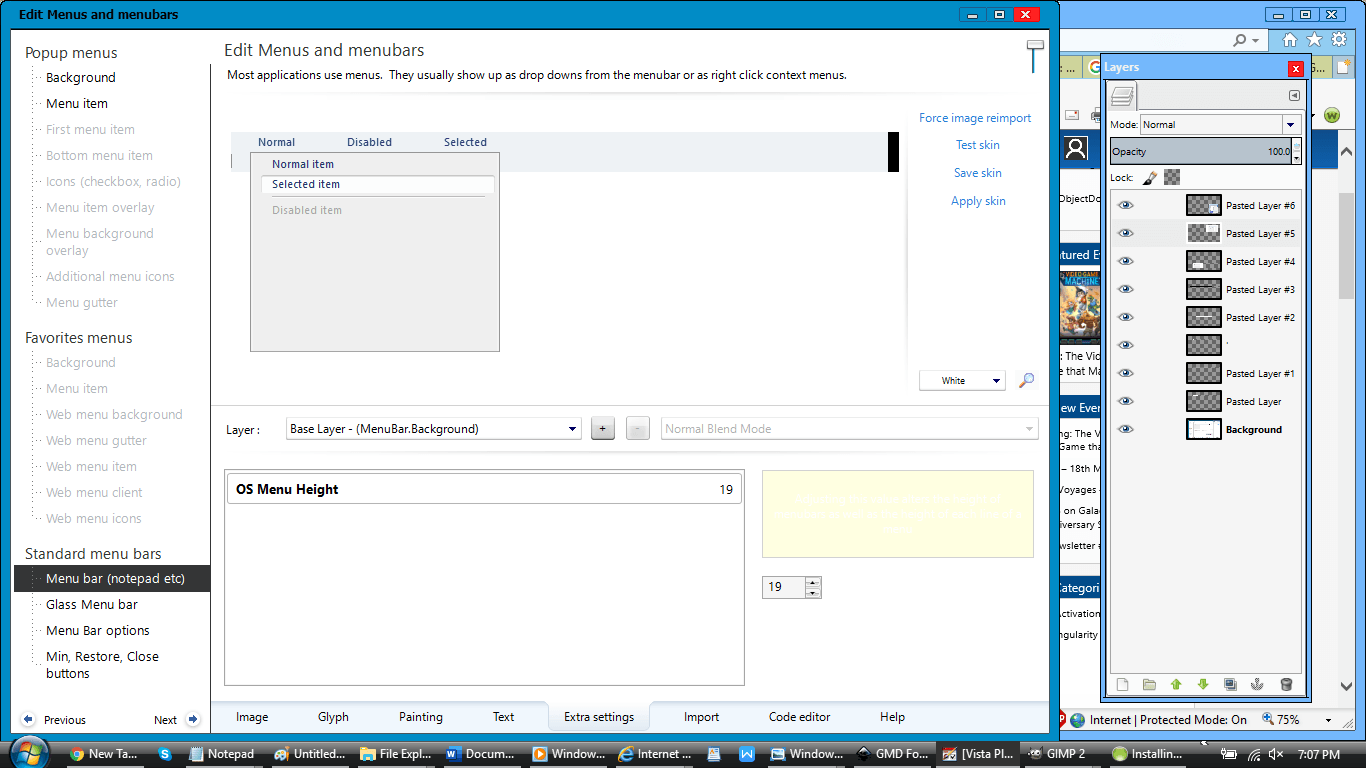Open Normal Blend Mode dropdown
This screenshot has width=1366, height=768.
849,429
